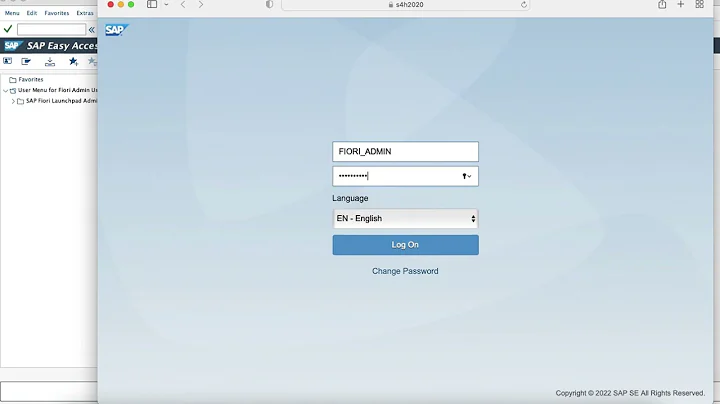Click the SAP logo on login page

pos(117,30)
